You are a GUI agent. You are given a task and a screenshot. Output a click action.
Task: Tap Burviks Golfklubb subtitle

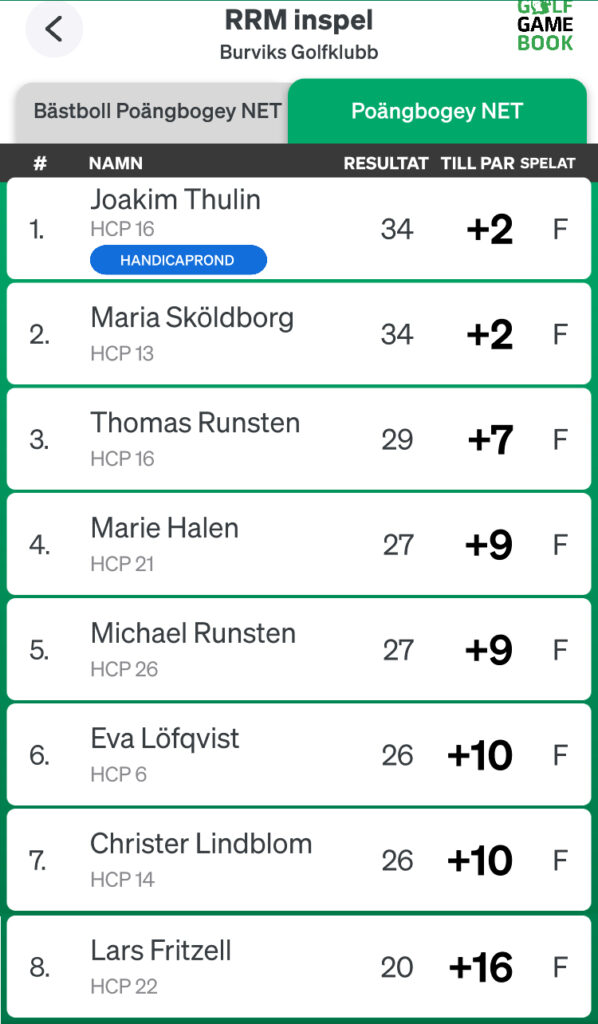point(299,52)
